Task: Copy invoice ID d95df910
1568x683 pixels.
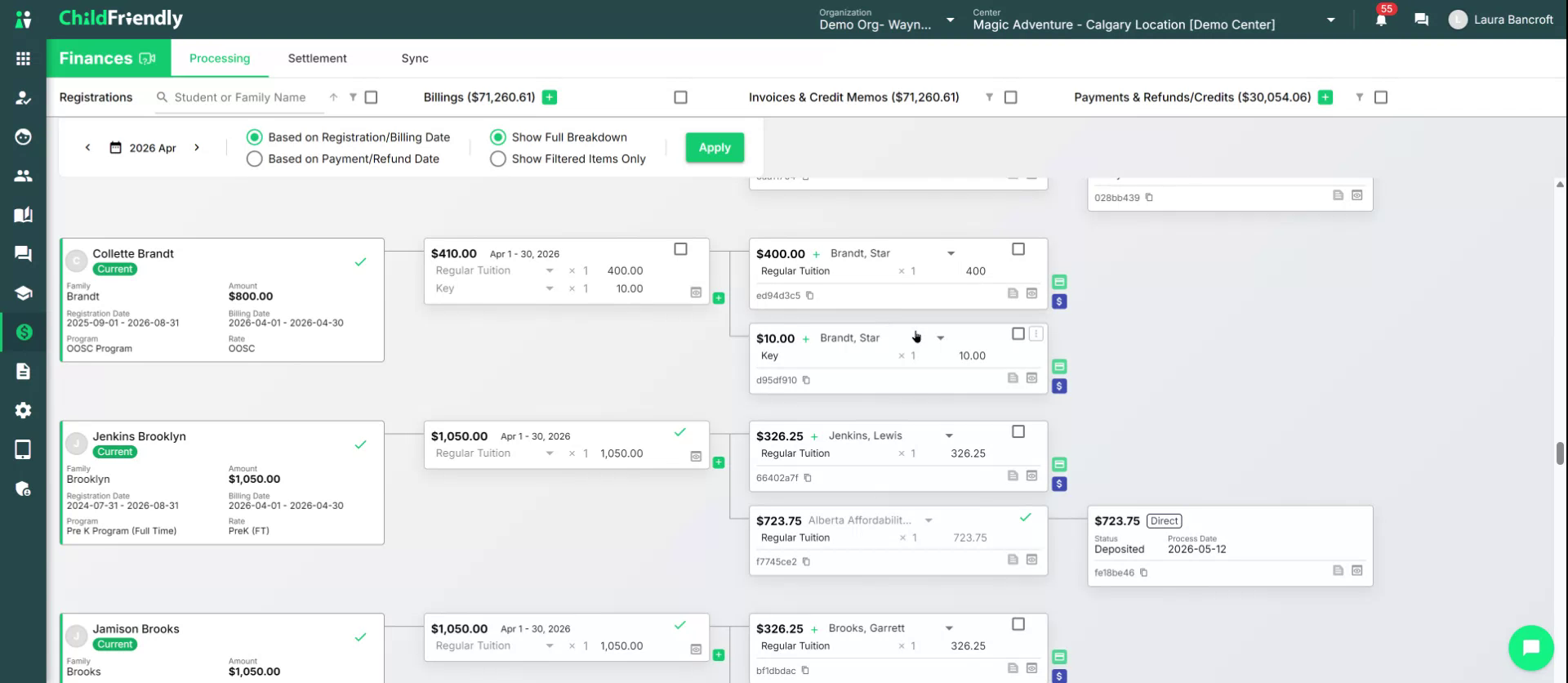Action: pos(806,380)
